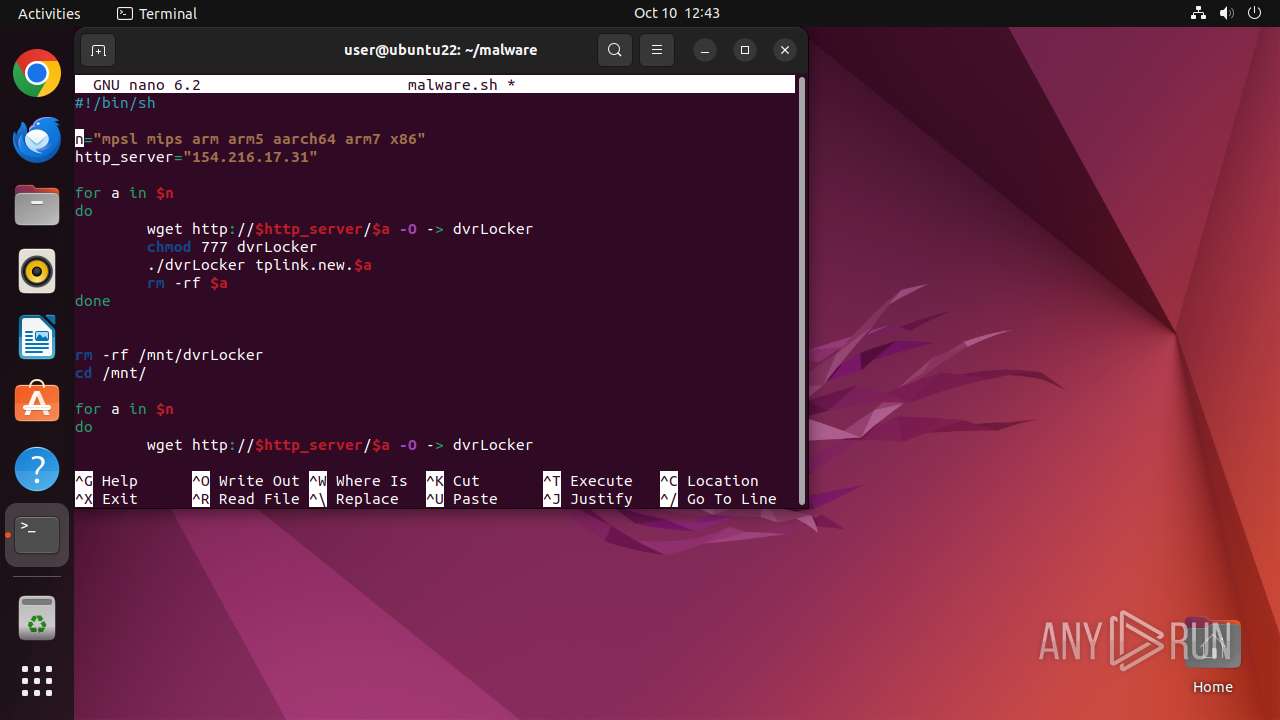This screenshot has height=720, width=1280.
Task: Click the rm -rf /mnt/dvrLocker line
Action: (169, 355)
